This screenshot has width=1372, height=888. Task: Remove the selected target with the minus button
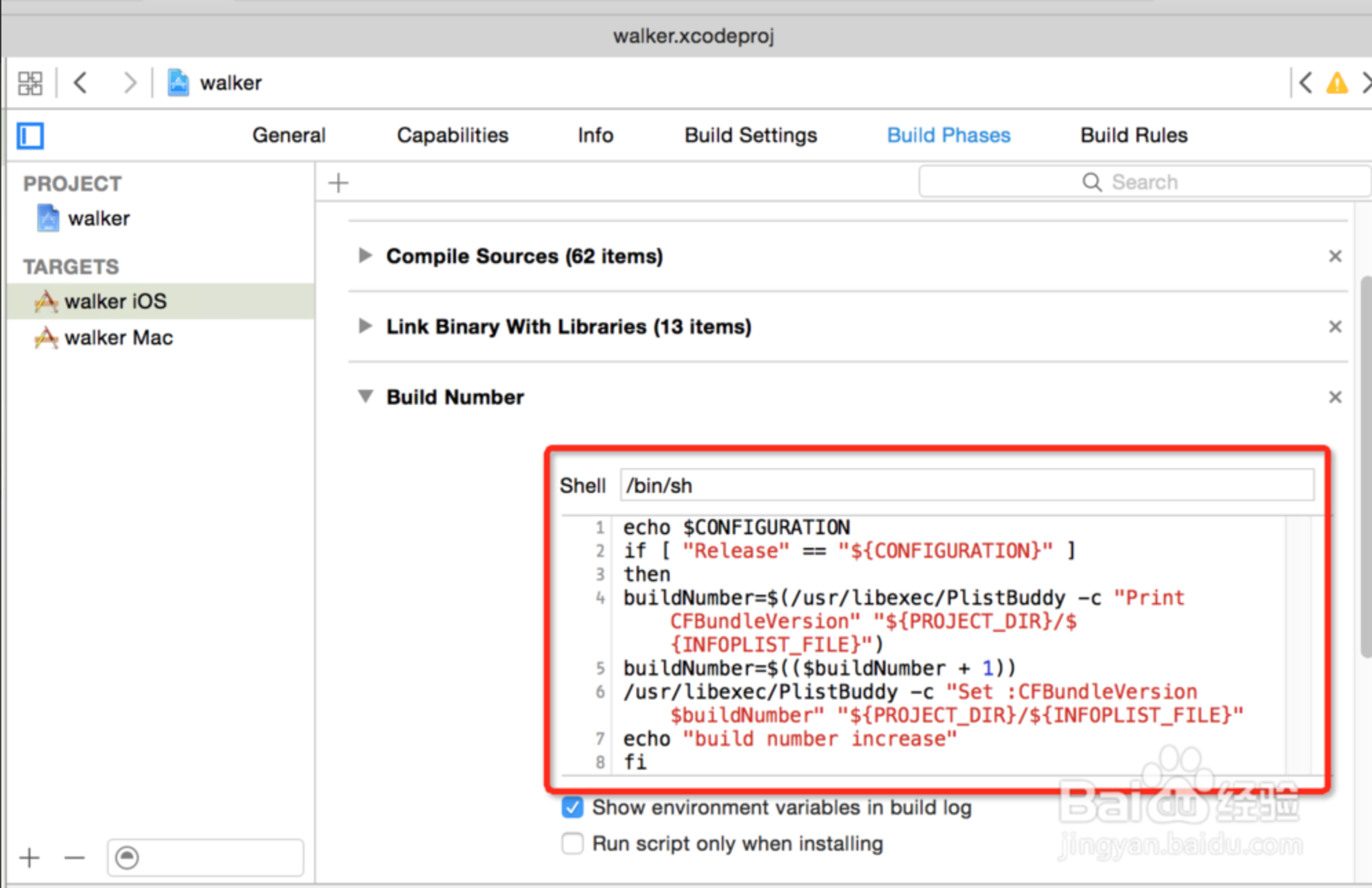(74, 858)
